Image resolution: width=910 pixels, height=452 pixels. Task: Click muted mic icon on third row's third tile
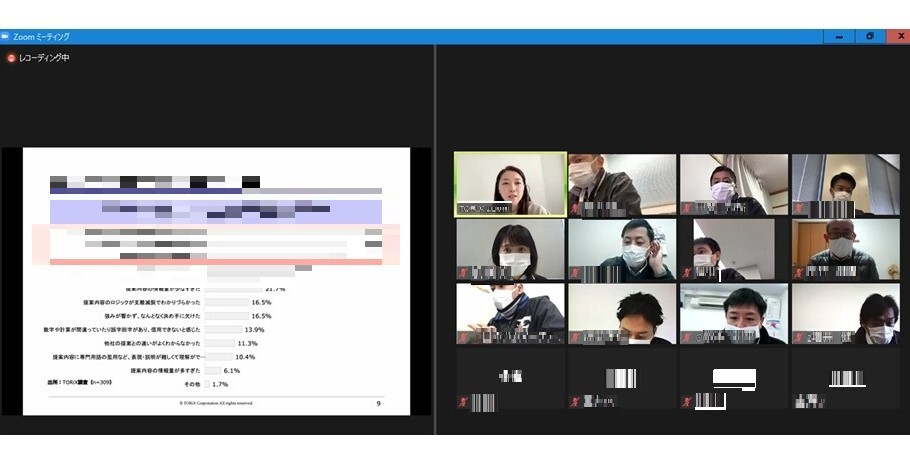(x=687, y=338)
